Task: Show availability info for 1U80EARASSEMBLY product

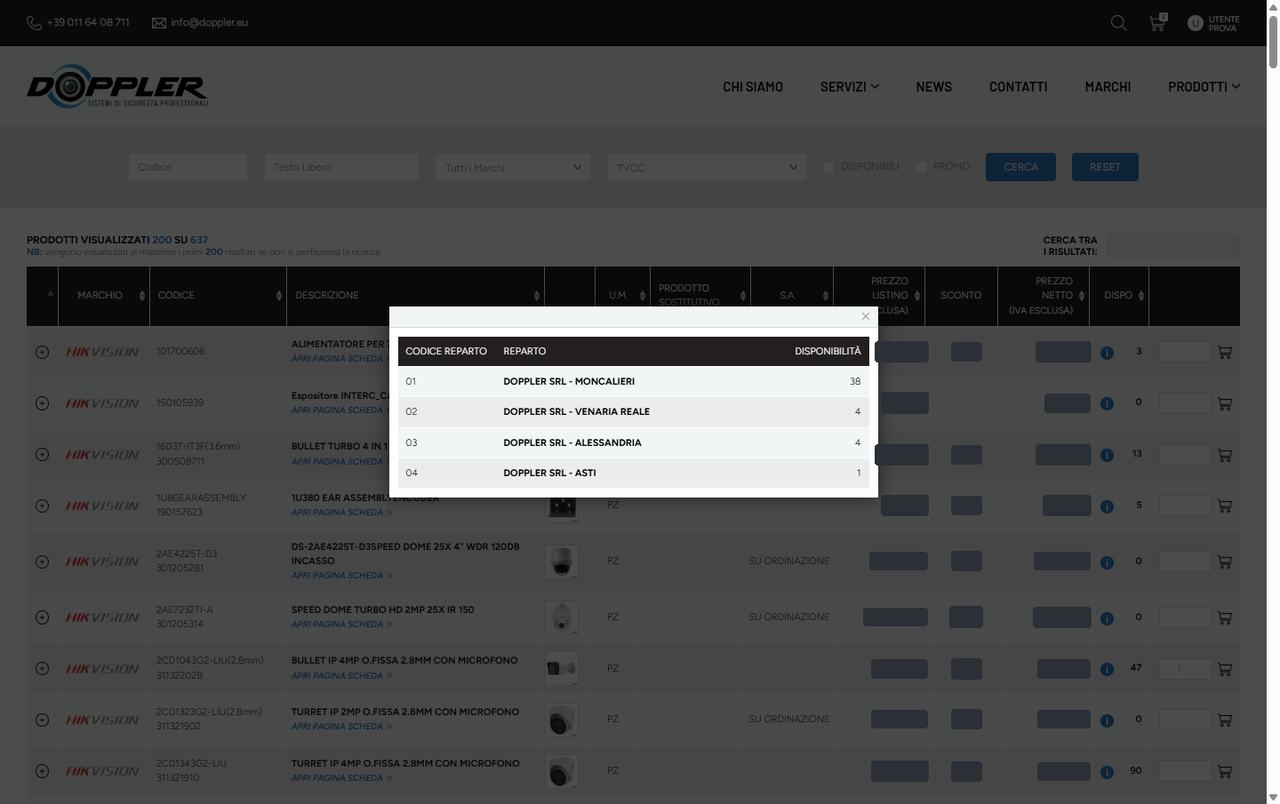Action: pyautogui.click(x=1107, y=507)
